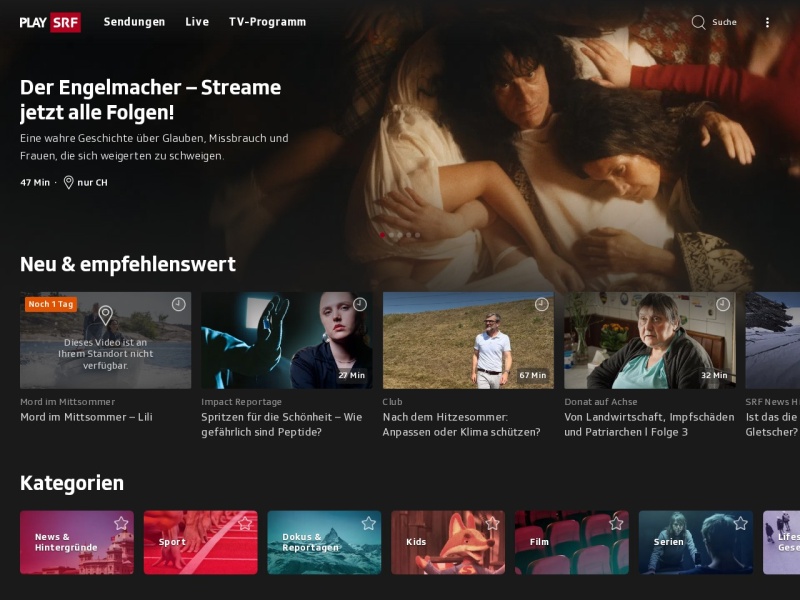Click location pin icon next to nur CH

68,182
